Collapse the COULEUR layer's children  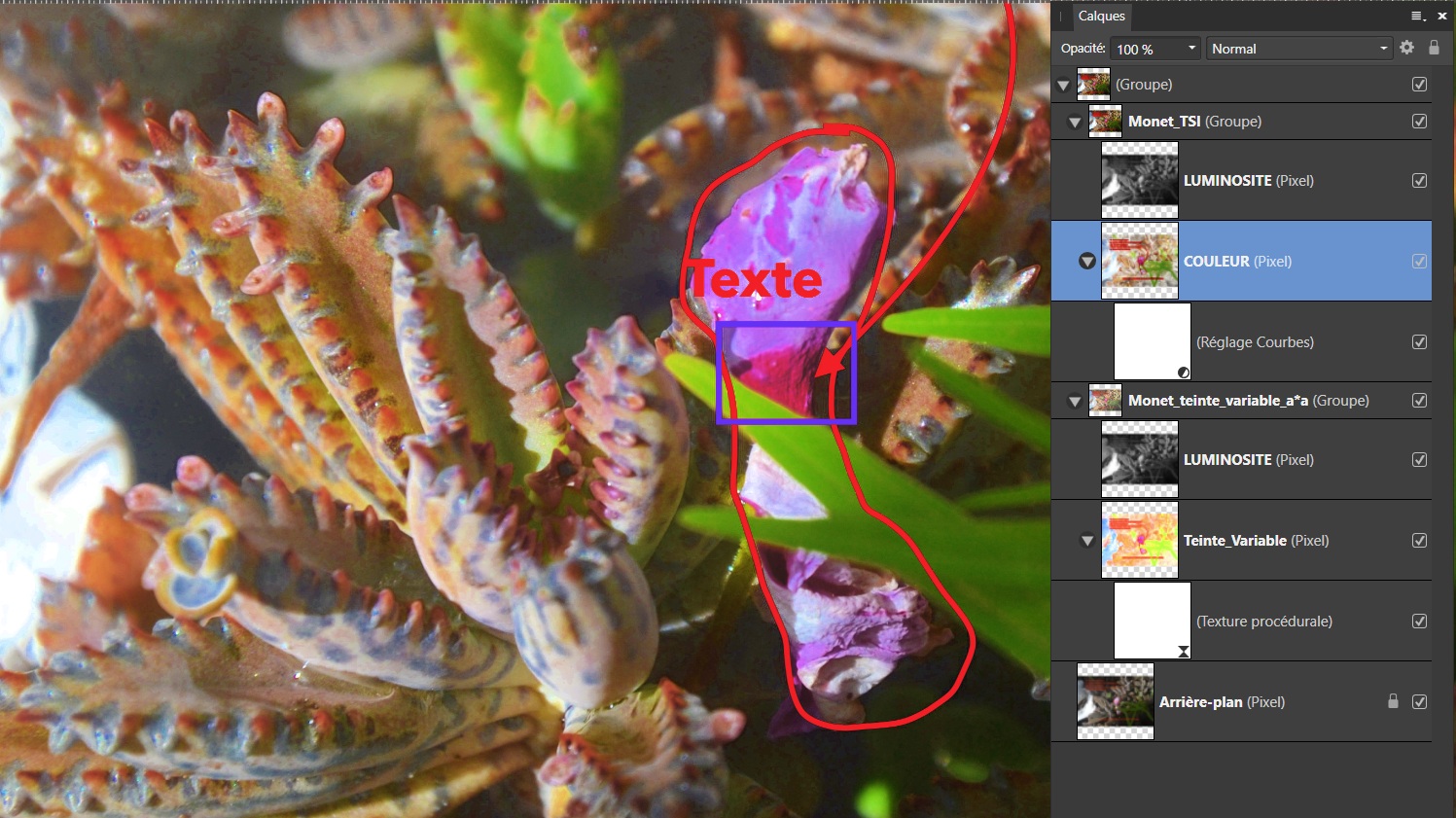(x=1087, y=262)
